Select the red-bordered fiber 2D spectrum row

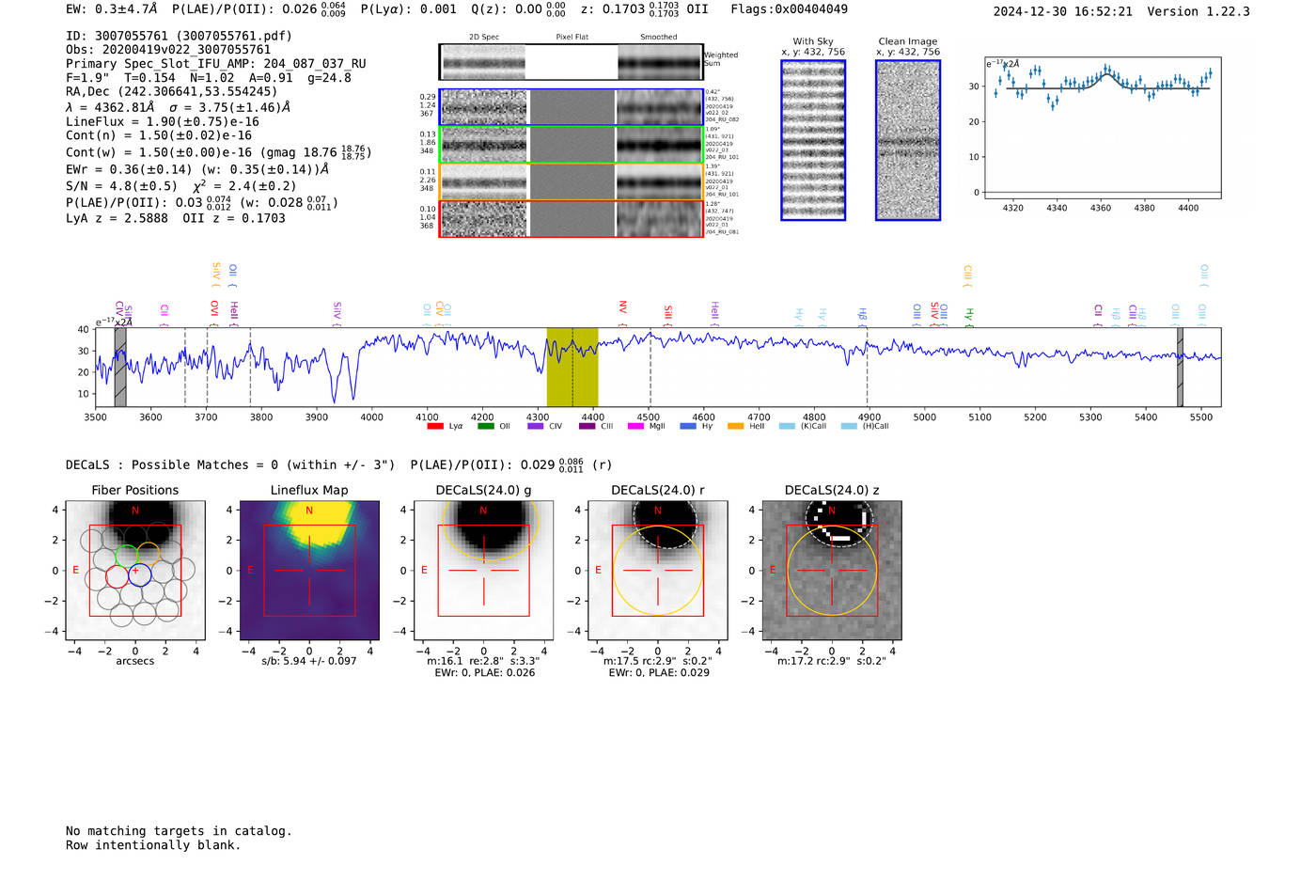[572, 218]
